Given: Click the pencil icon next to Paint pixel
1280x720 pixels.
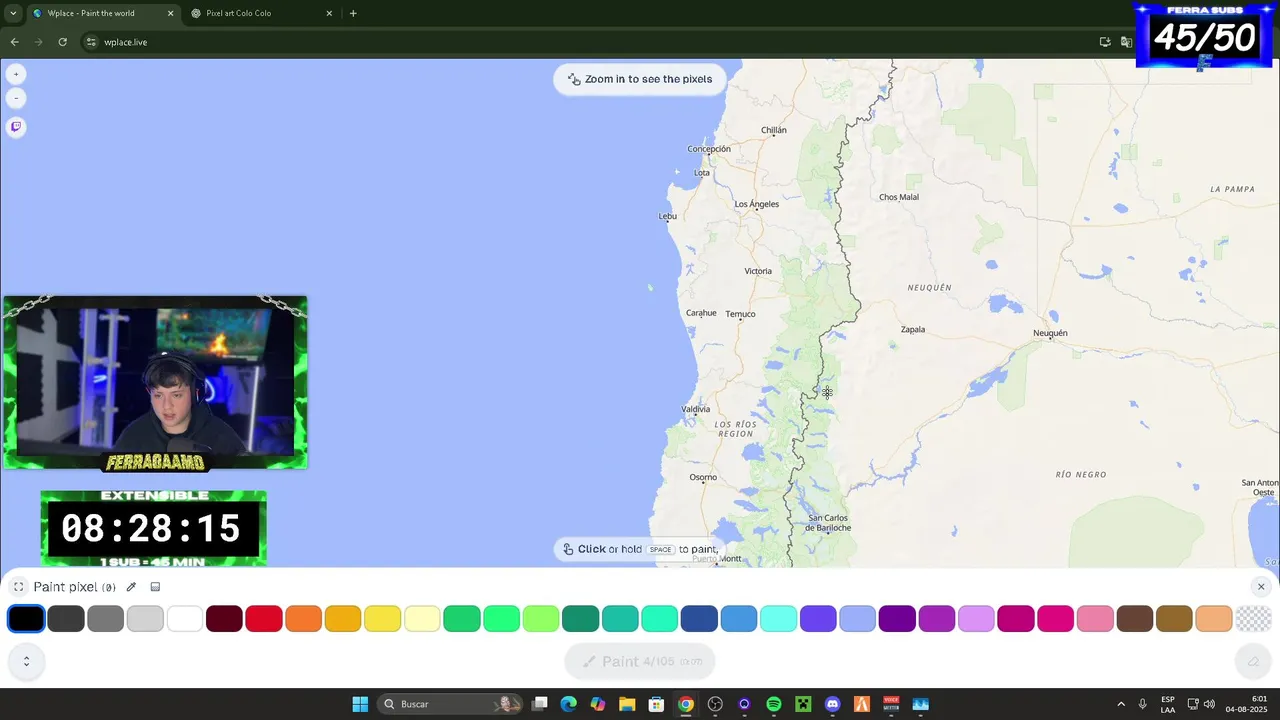Looking at the screenshot, I should coord(131,587).
